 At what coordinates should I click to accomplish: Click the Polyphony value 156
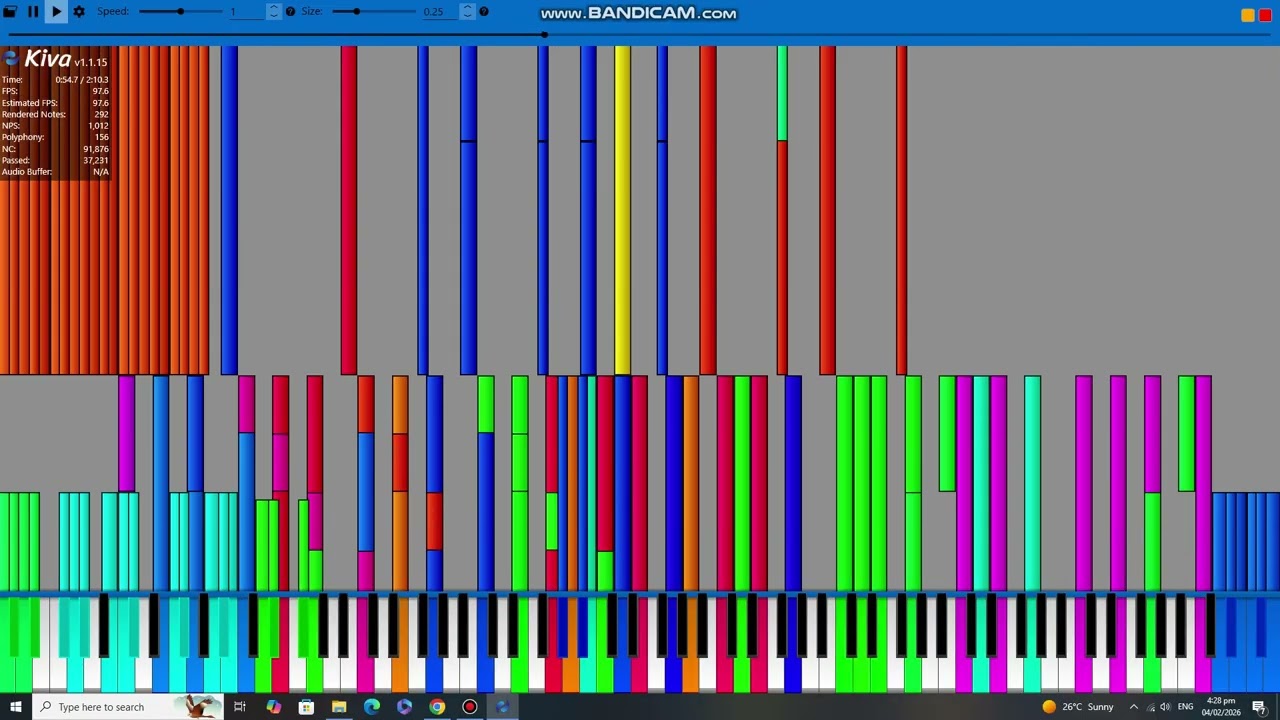(x=101, y=137)
